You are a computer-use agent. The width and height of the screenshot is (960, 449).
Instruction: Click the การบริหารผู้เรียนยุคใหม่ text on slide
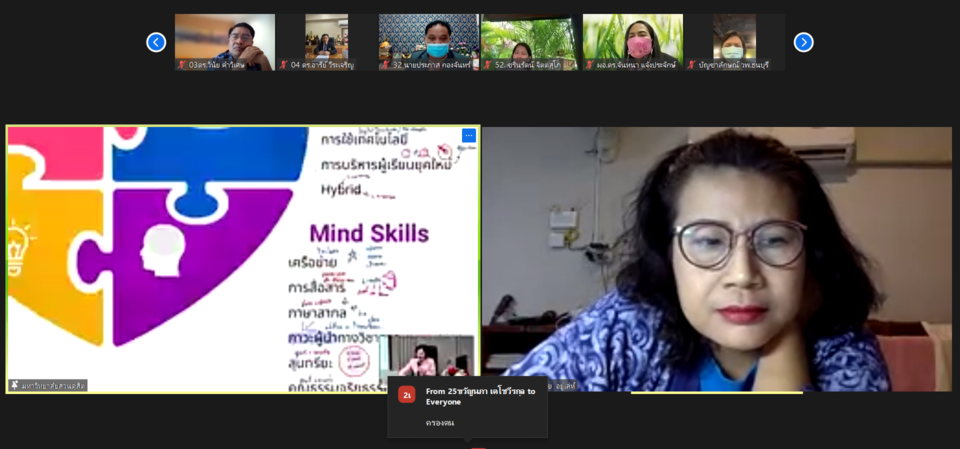(x=386, y=165)
